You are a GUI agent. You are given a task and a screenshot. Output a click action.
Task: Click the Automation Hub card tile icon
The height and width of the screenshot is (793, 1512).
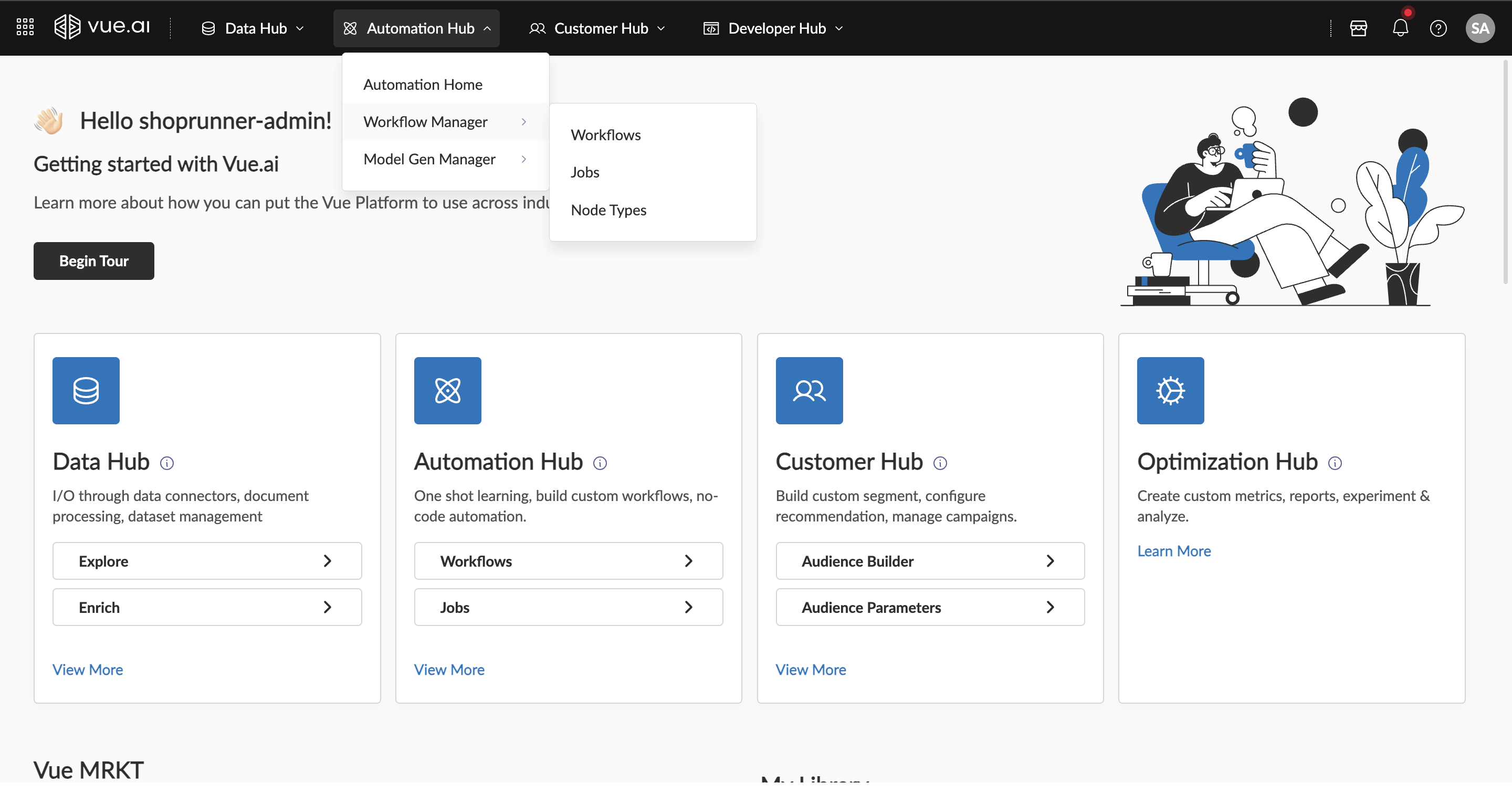coord(447,390)
